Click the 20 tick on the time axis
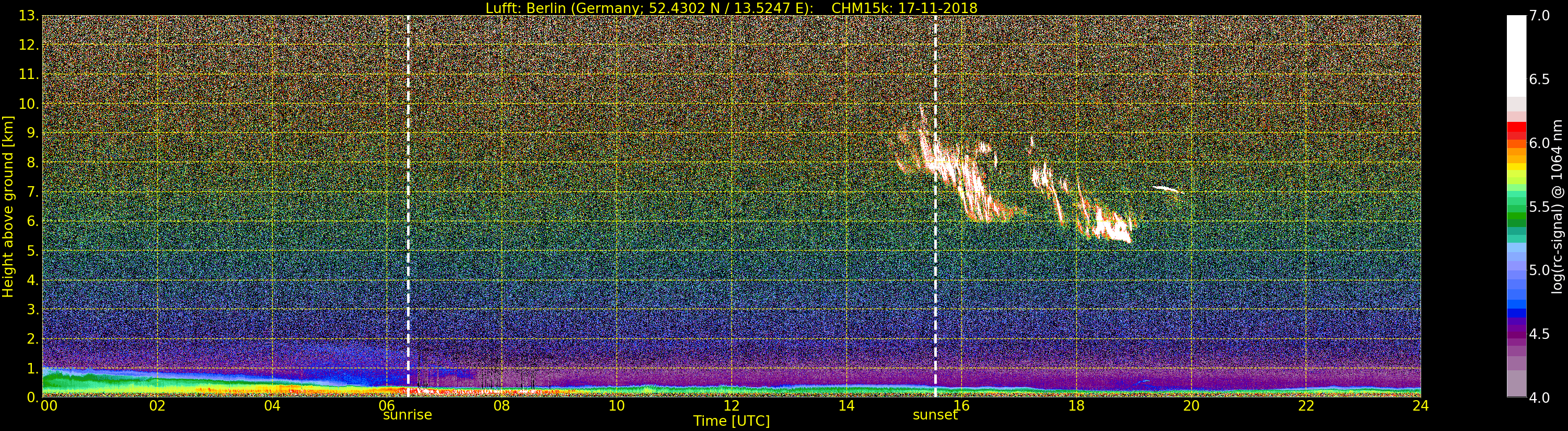Image resolution: width=1568 pixels, height=431 pixels. pos(1191,405)
